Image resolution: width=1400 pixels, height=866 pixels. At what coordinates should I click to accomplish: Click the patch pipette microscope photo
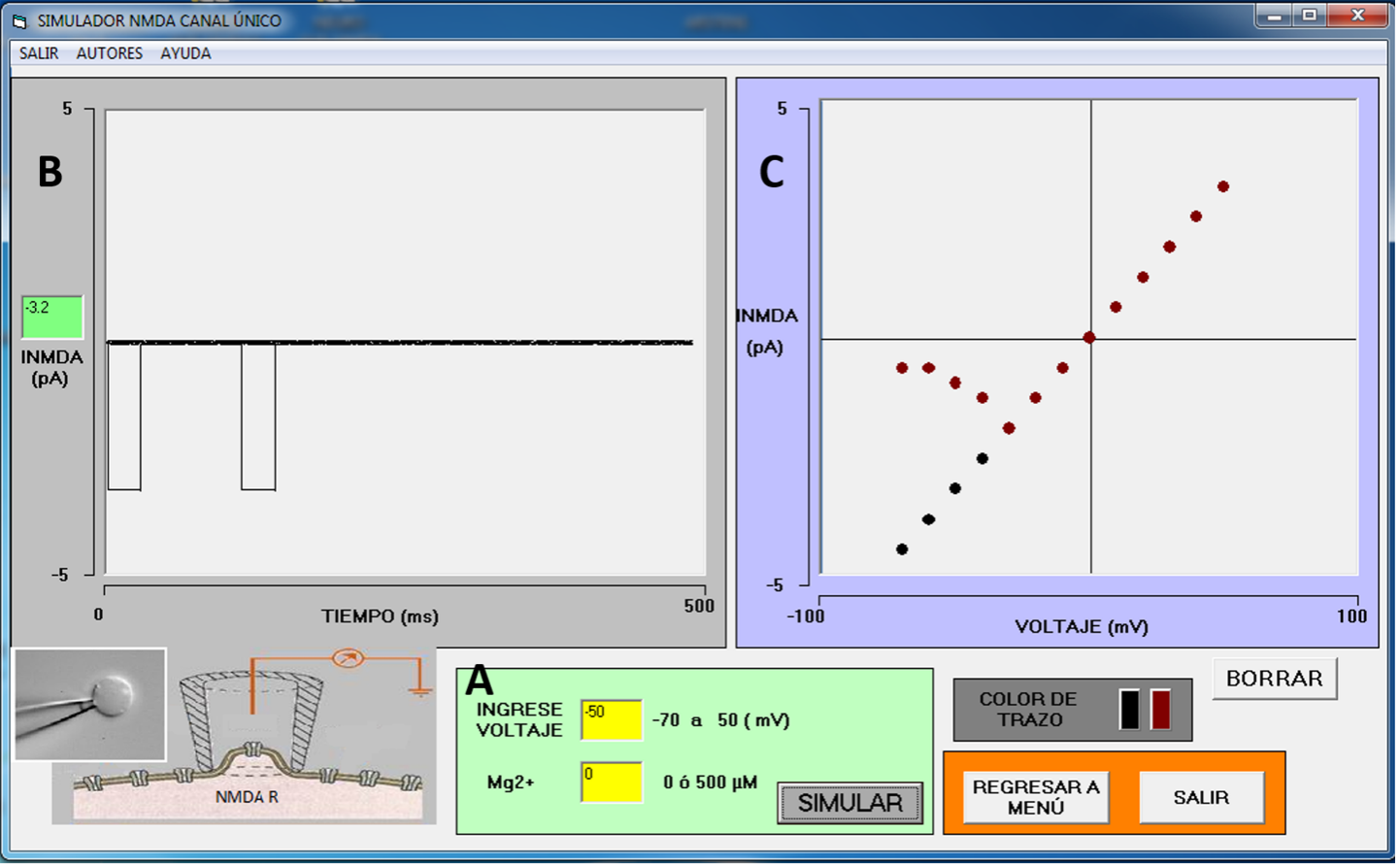tap(89, 705)
